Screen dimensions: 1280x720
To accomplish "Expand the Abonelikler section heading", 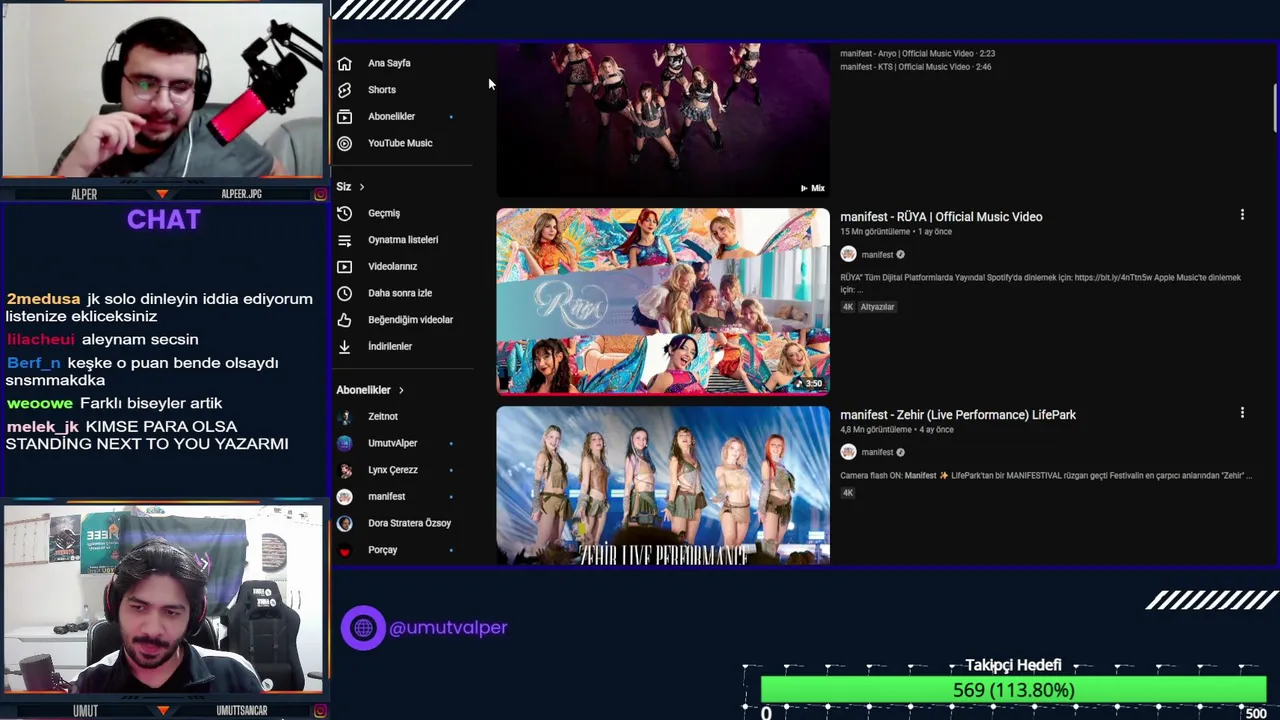I will click(x=370, y=390).
